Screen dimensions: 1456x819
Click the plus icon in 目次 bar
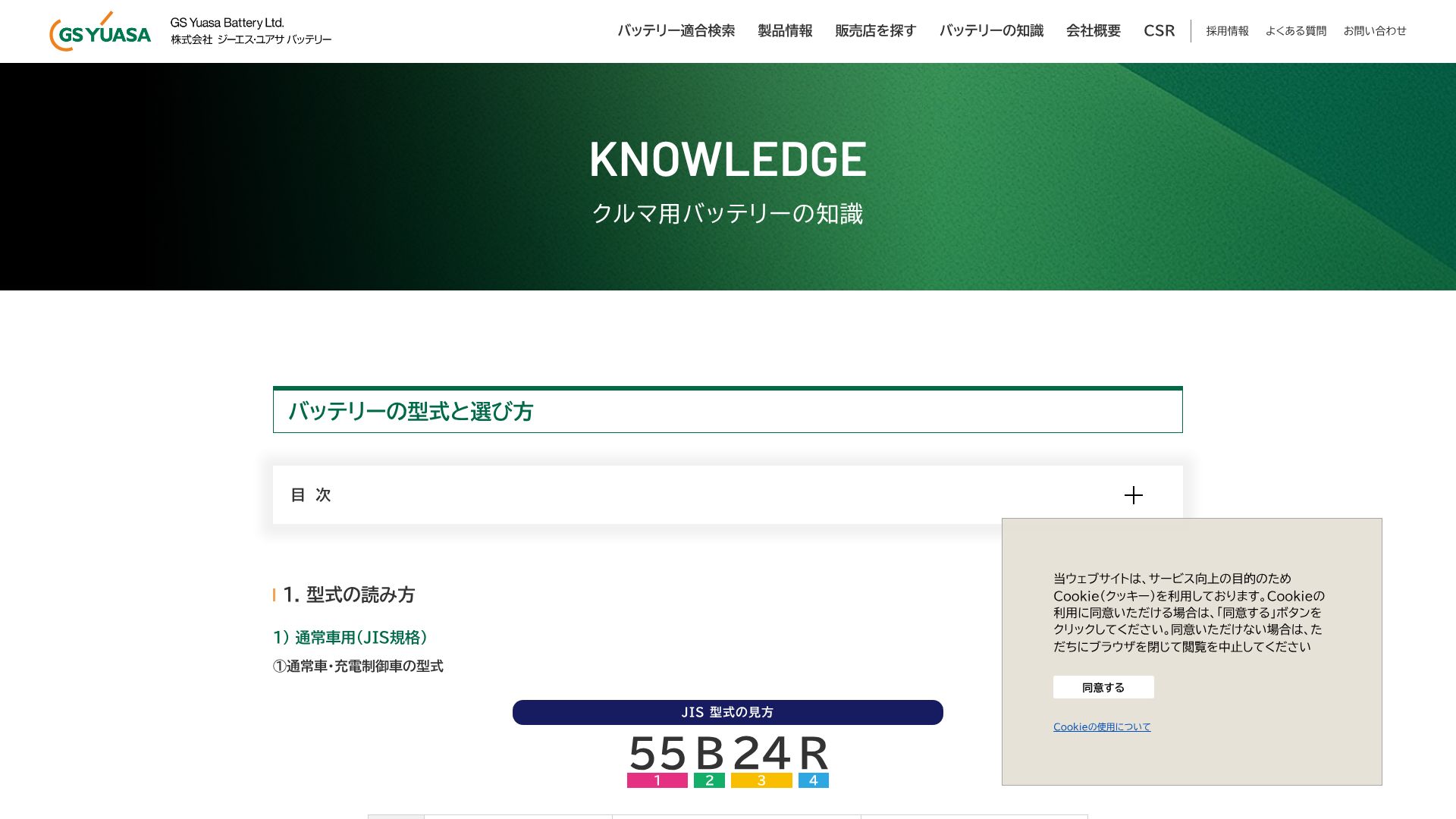(1134, 495)
